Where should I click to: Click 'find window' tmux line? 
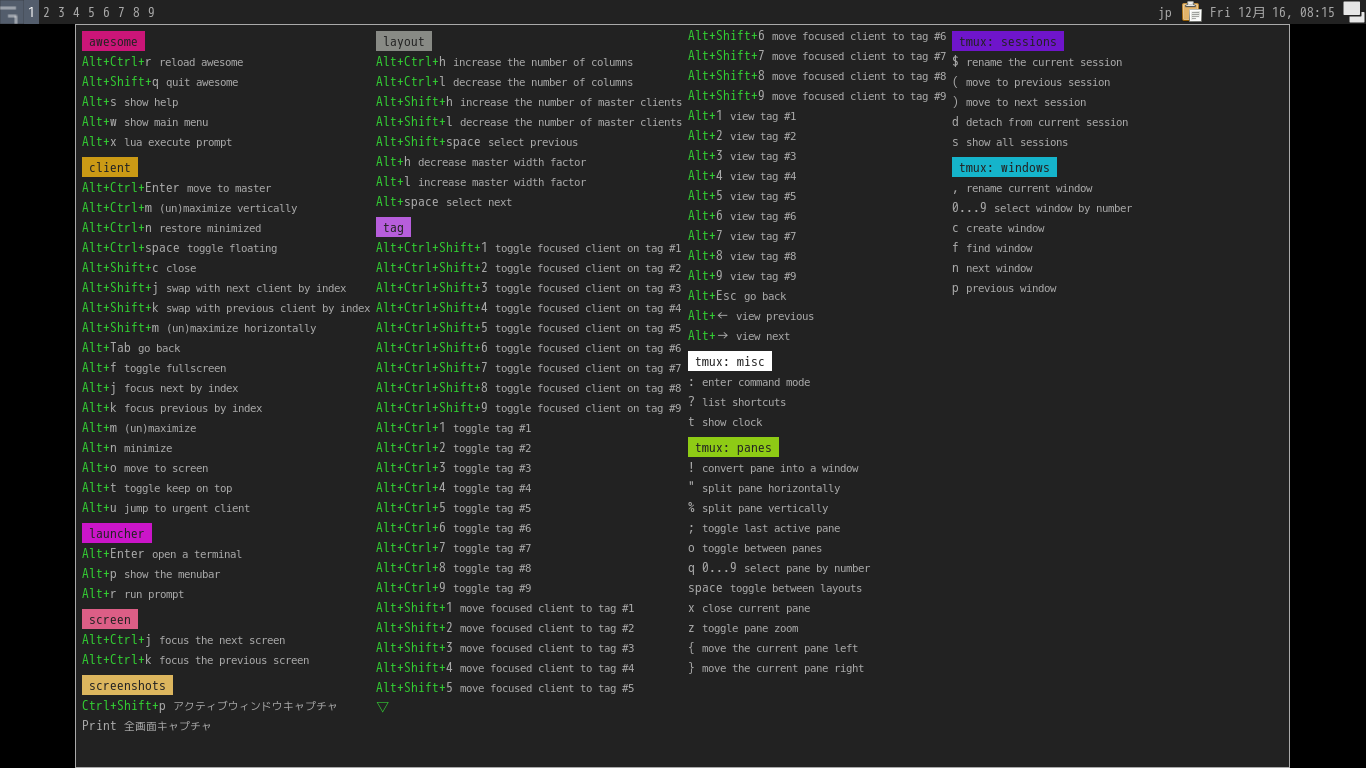[x=992, y=248]
